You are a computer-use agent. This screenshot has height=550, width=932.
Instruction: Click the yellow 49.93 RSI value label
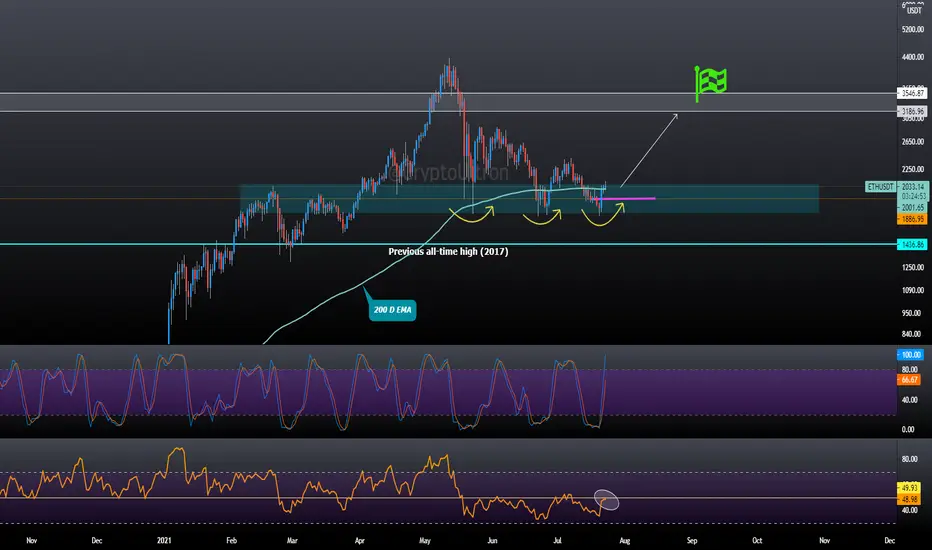(909, 488)
